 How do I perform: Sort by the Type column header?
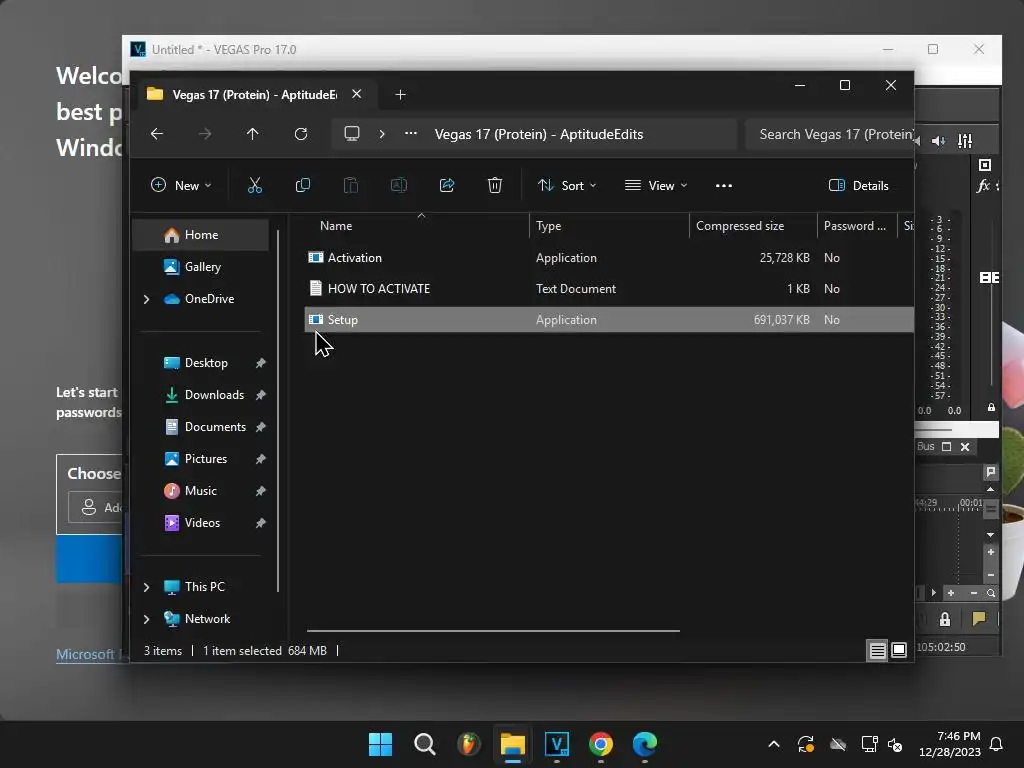(609, 226)
